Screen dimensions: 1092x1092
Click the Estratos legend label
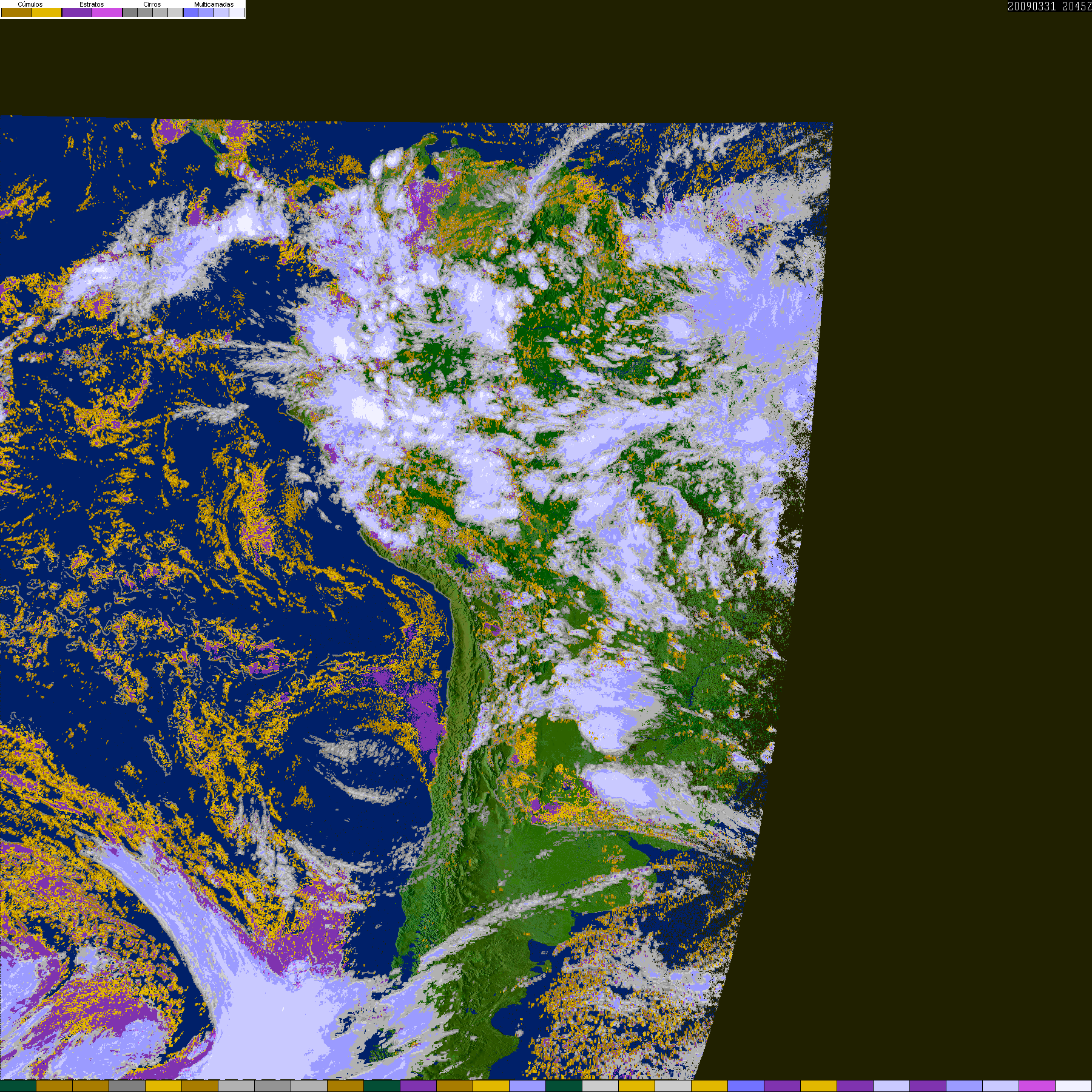pyautogui.click(x=92, y=4)
